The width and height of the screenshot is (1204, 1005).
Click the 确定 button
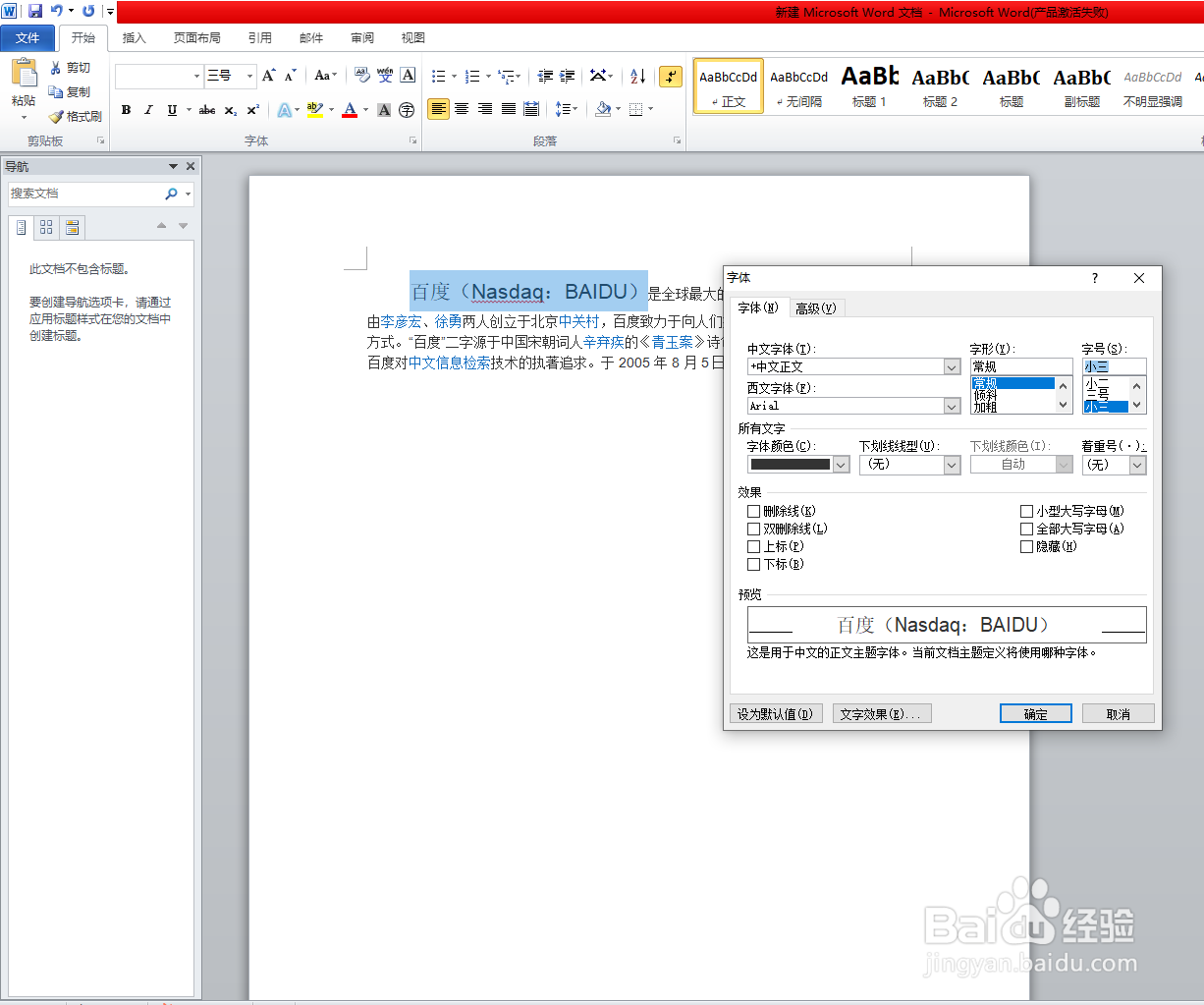tap(1035, 714)
